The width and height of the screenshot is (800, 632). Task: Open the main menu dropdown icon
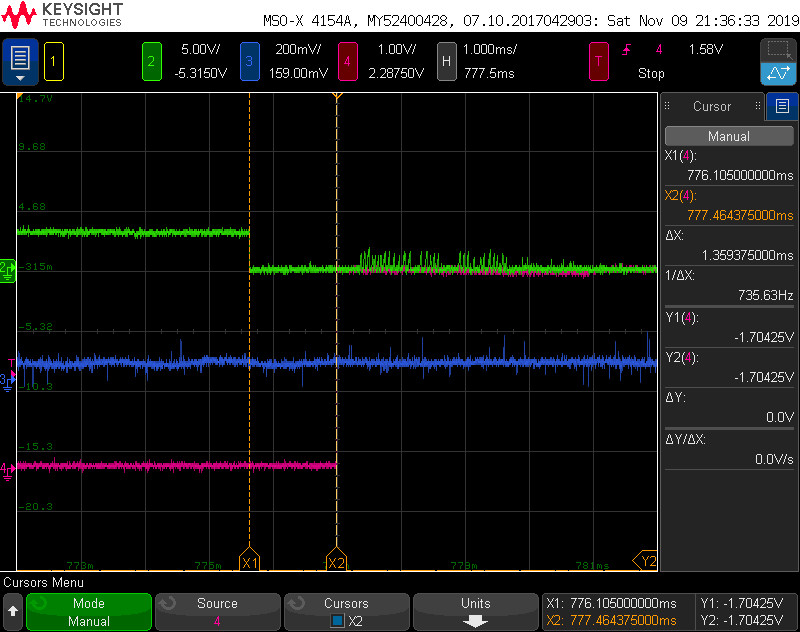[x=21, y=62]
